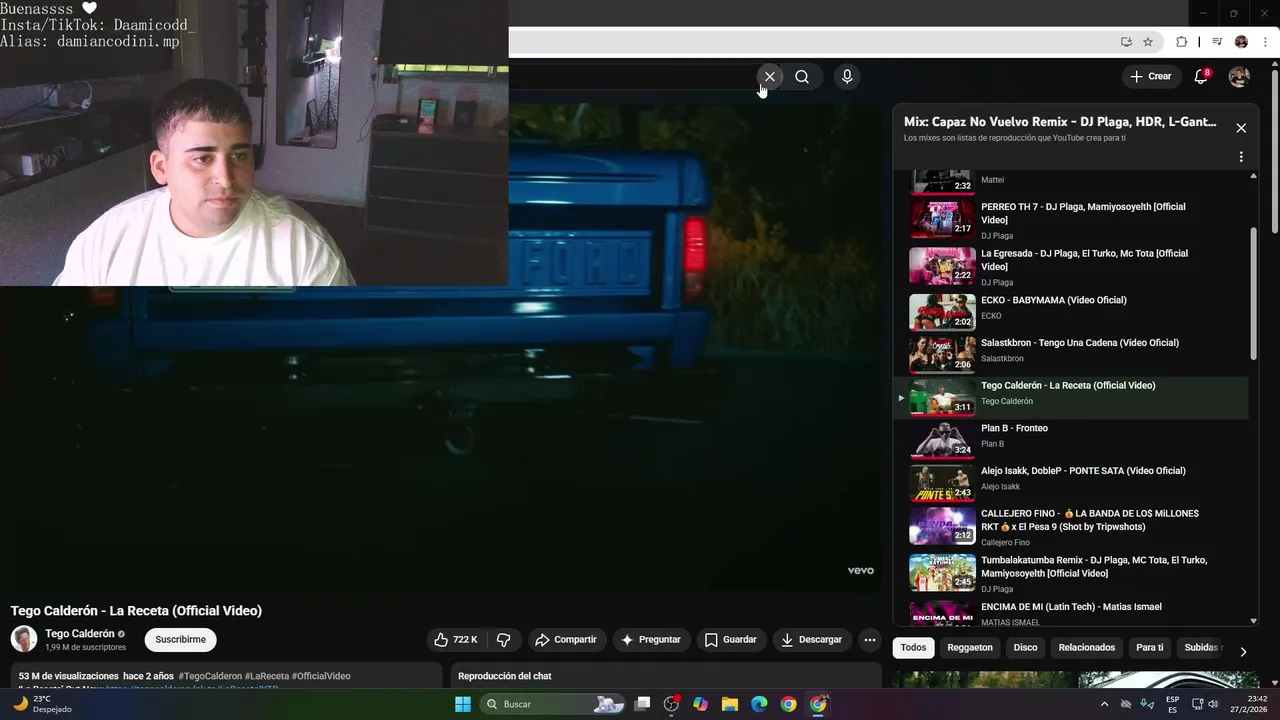Play Plan B - Fronteo from playlist
1280x720 pixels.
[x=1070, y=439]
